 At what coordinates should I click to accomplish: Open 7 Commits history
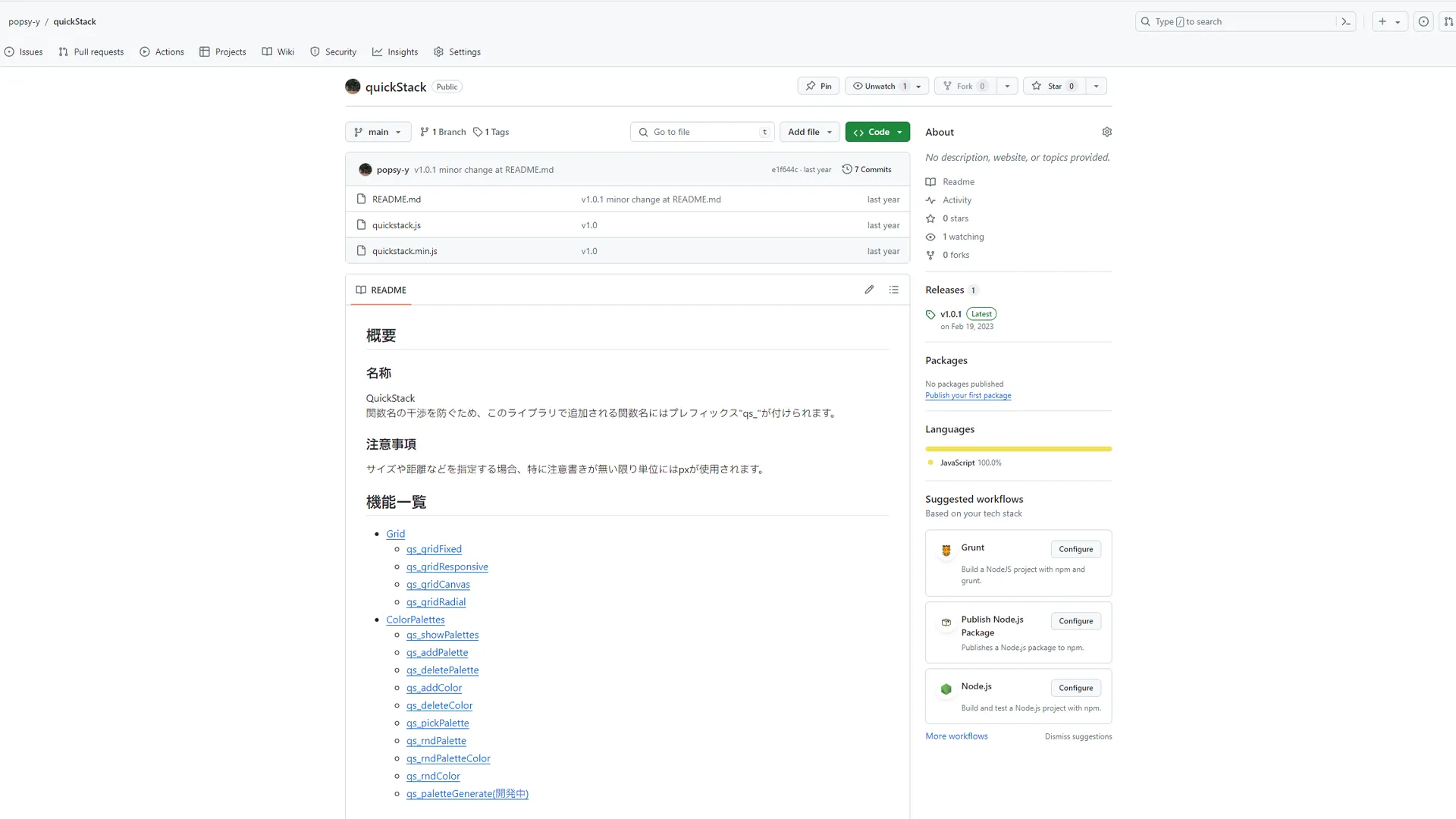coord(867,170)
